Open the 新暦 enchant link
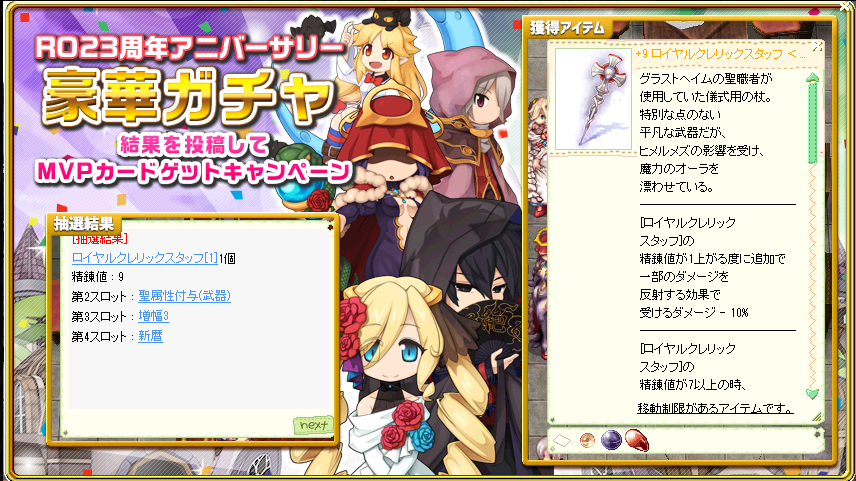Viewport: 856px width, 481px height. point(150,336)
